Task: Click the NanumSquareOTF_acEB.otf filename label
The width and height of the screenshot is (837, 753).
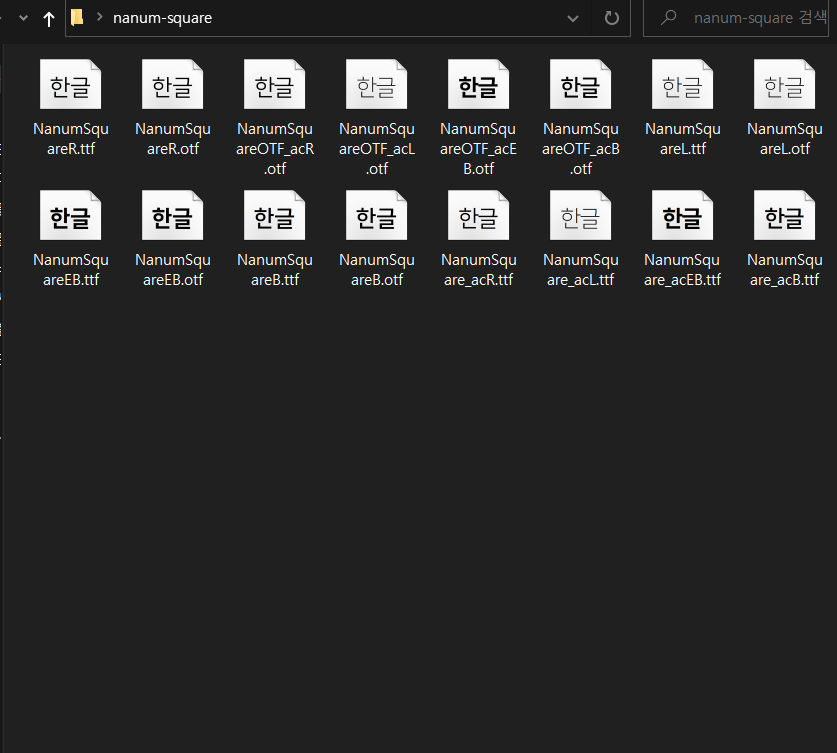Action: [478, 149]
